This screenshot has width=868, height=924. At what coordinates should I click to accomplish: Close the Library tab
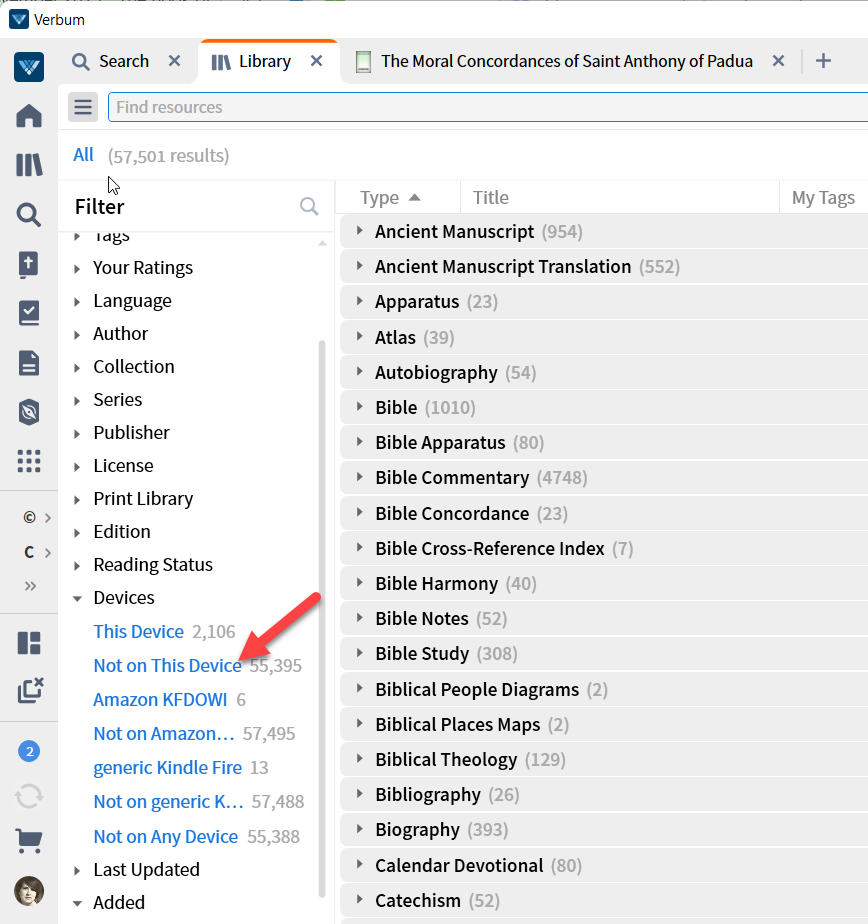click(316, 61)
